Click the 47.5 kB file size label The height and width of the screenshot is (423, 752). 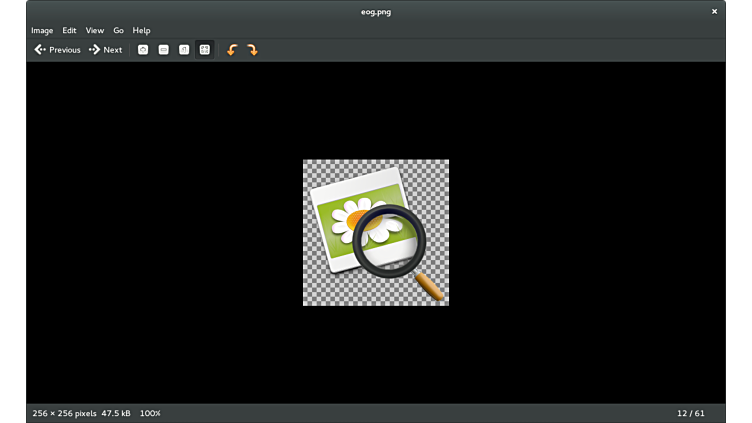116,413
